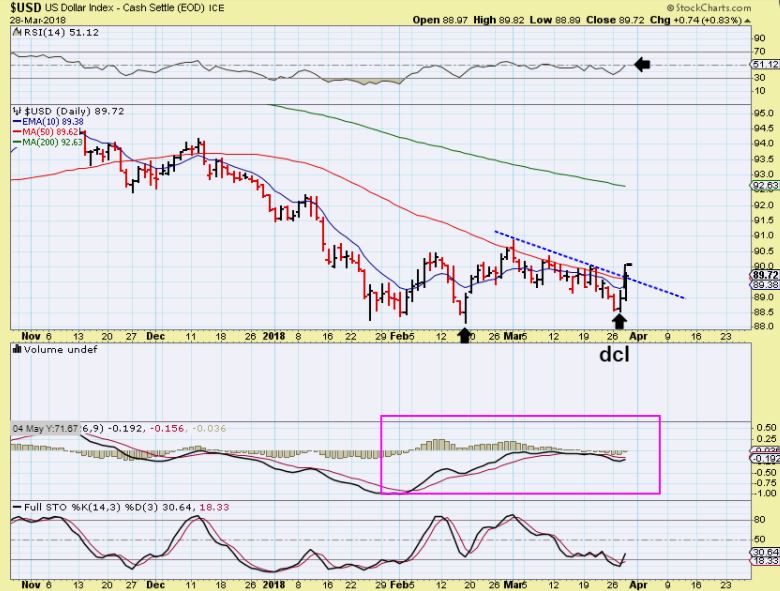Screen dimensions: 780x591
Task: Click the candlestick icon before $USD (Daily)
Action: tap(17, 111)
